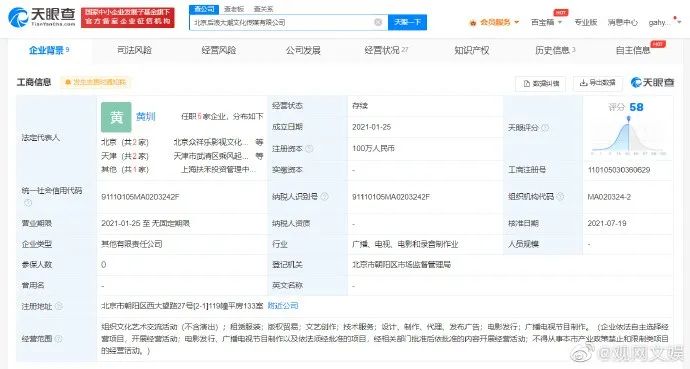Open the Tianyancha home logo at top left
The width and height of the screenshot is (690, 369).
tap(42, 17)
